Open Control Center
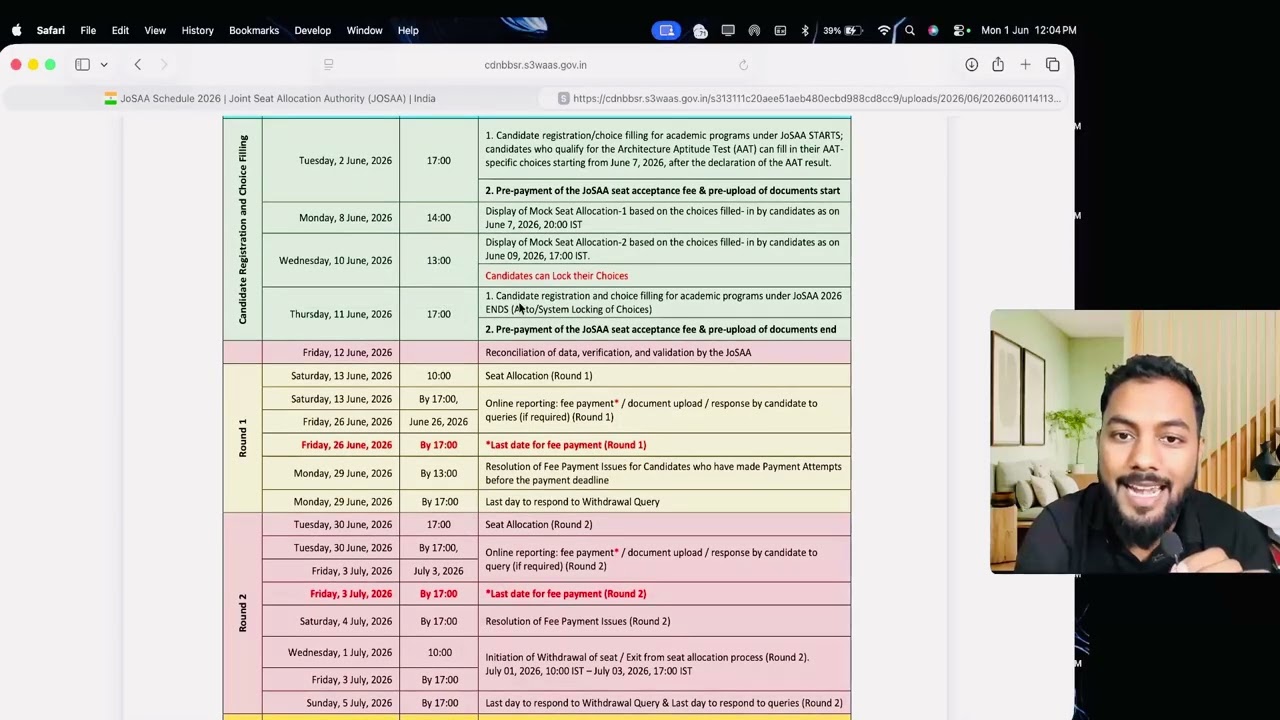This screenshot has width=1280, height=720. 960,30
